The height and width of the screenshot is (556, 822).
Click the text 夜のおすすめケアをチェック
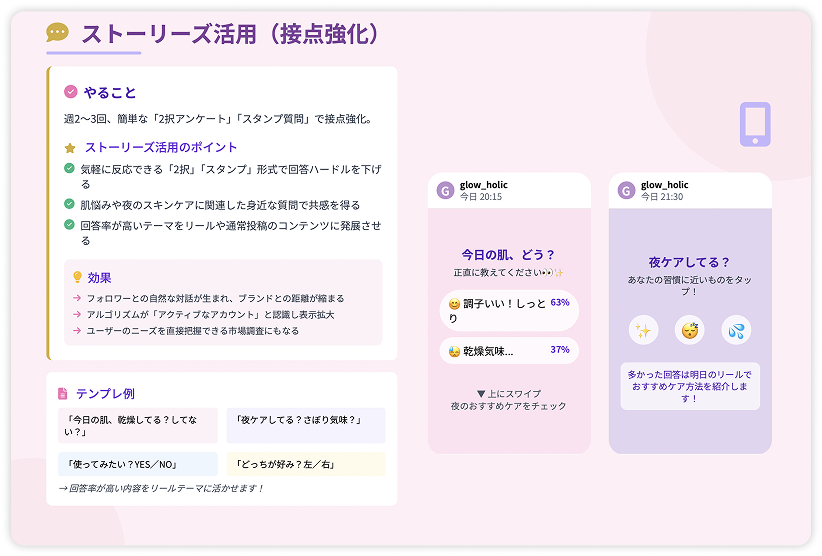coord(509,406)
